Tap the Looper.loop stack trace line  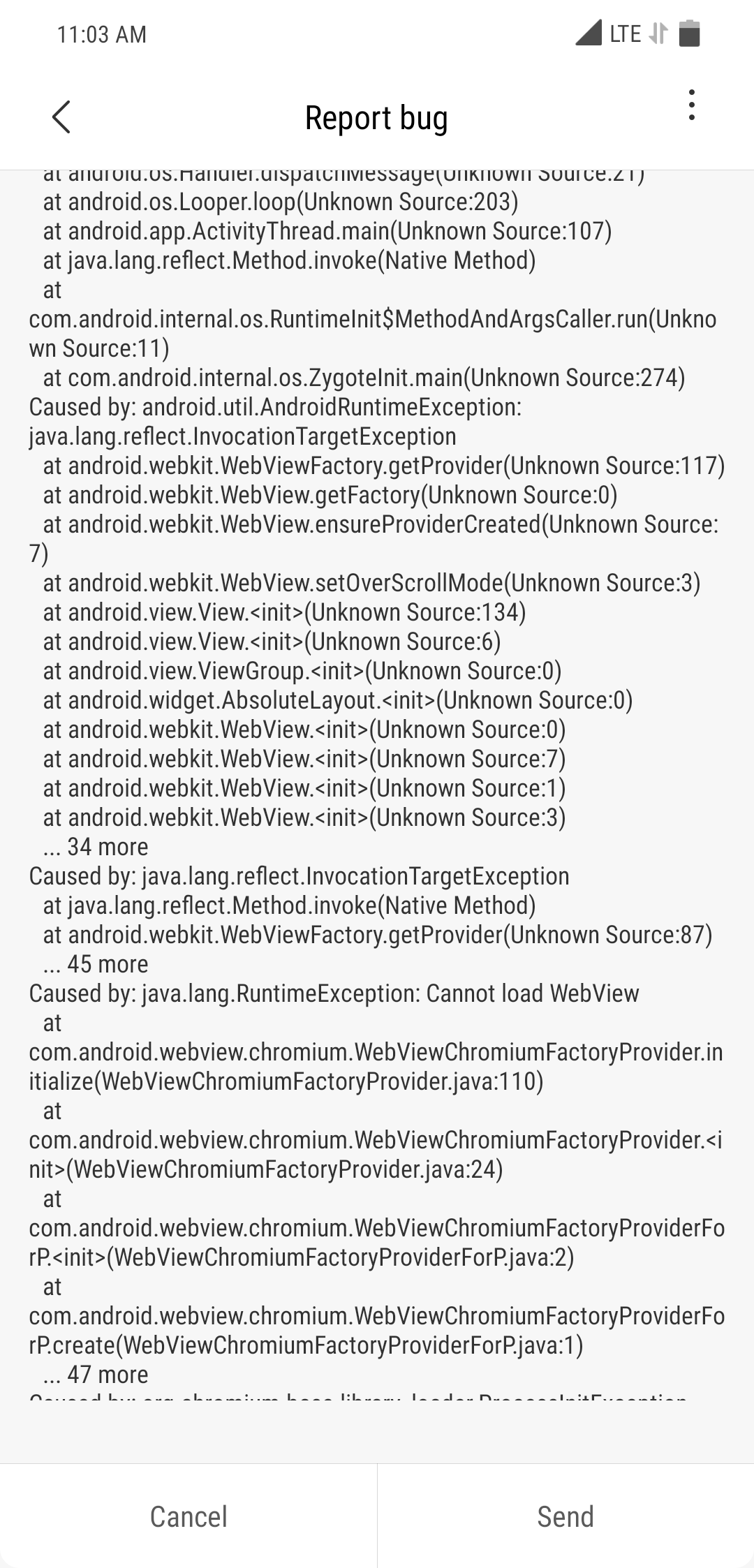tap(281, 202)
